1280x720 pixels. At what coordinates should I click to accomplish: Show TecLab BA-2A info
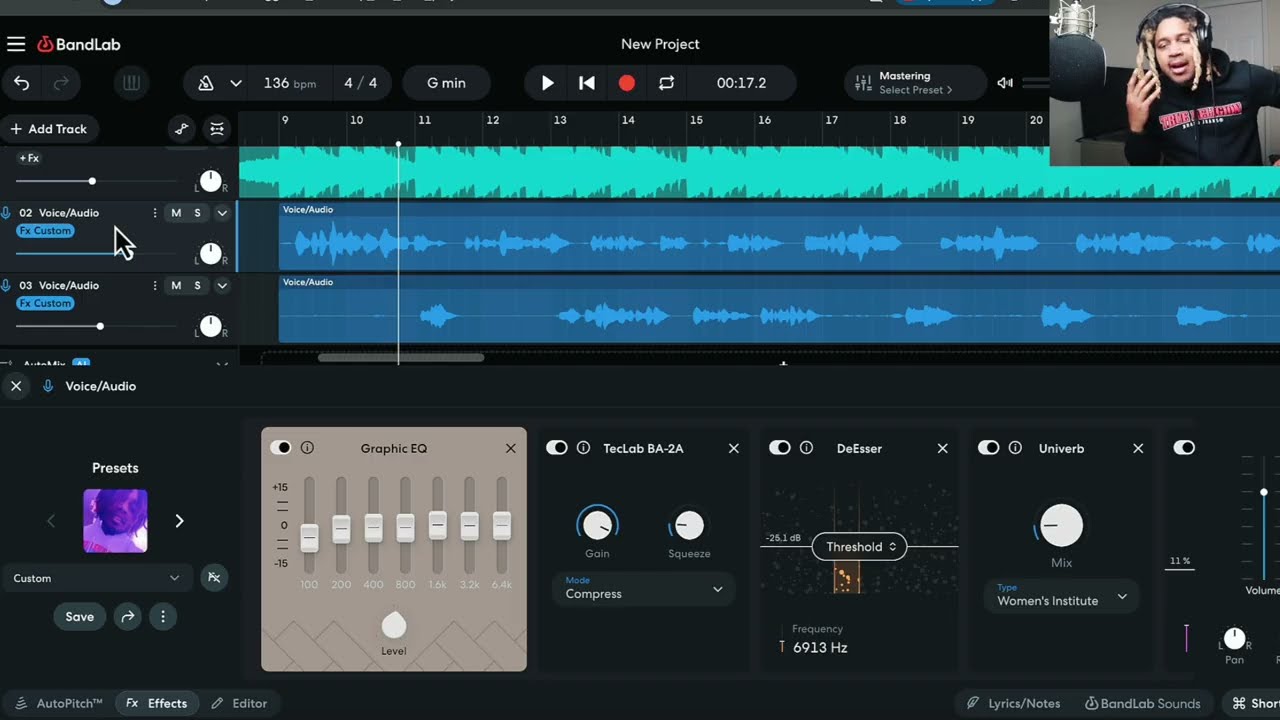pos(583,448)
